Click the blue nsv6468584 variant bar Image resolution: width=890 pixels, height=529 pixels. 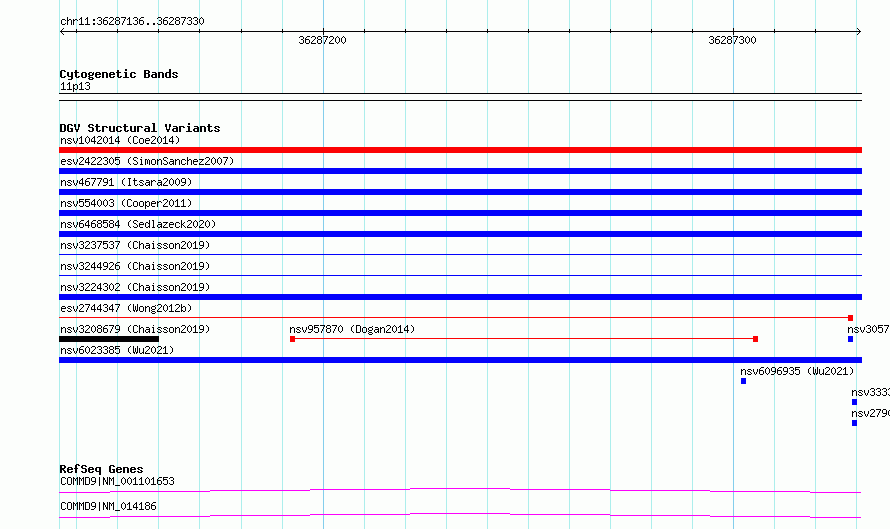[x=460, y=234]
